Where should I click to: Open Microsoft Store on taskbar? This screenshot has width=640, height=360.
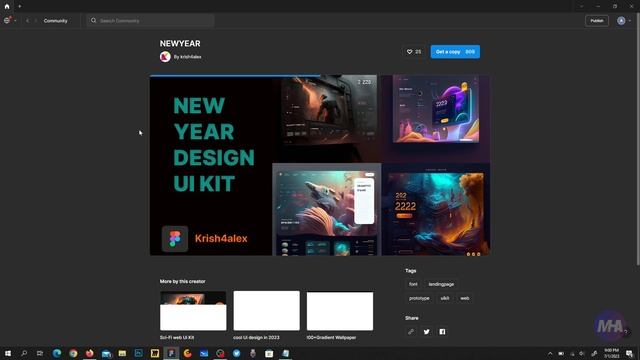point(269,353)
